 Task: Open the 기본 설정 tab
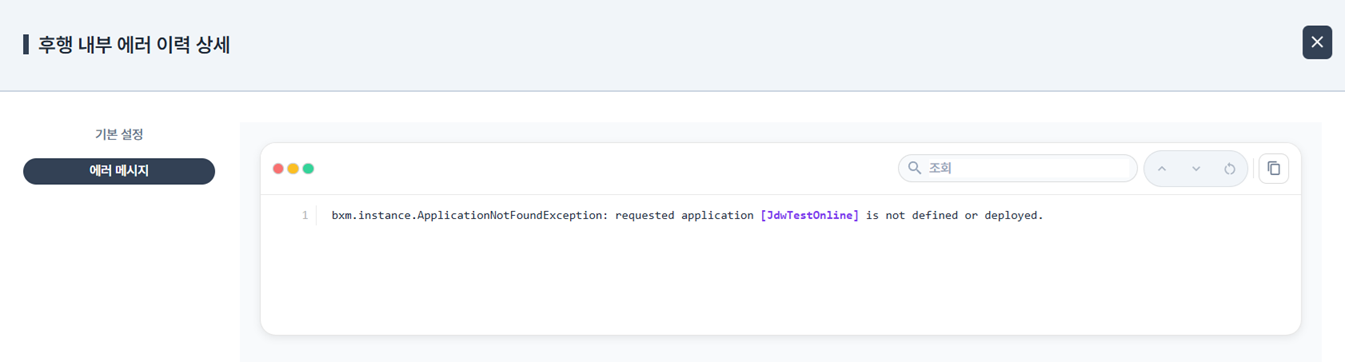point(119,134)
